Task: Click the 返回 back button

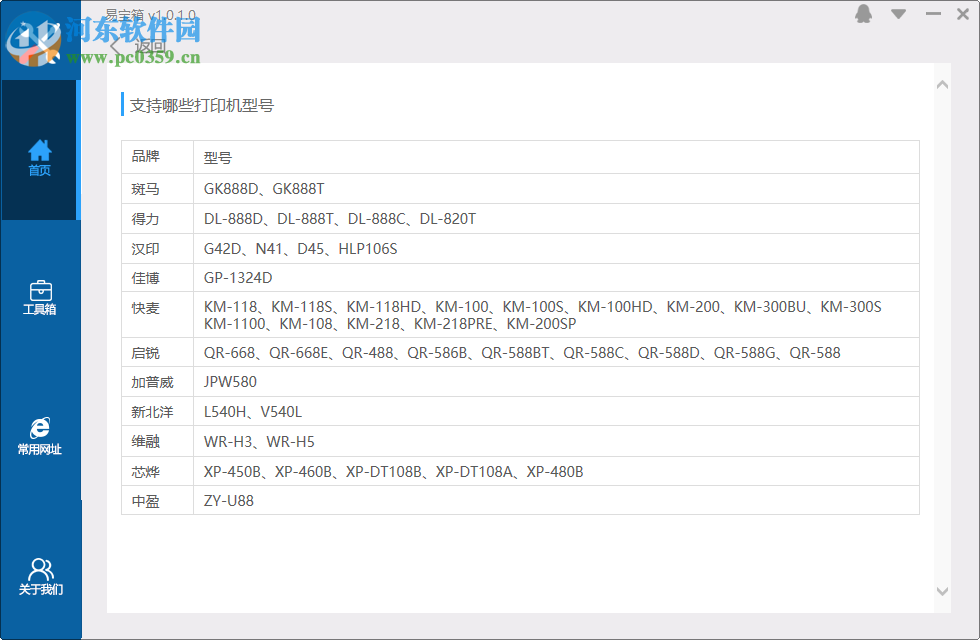Action: pyautogui.click(x=138, y=46)
